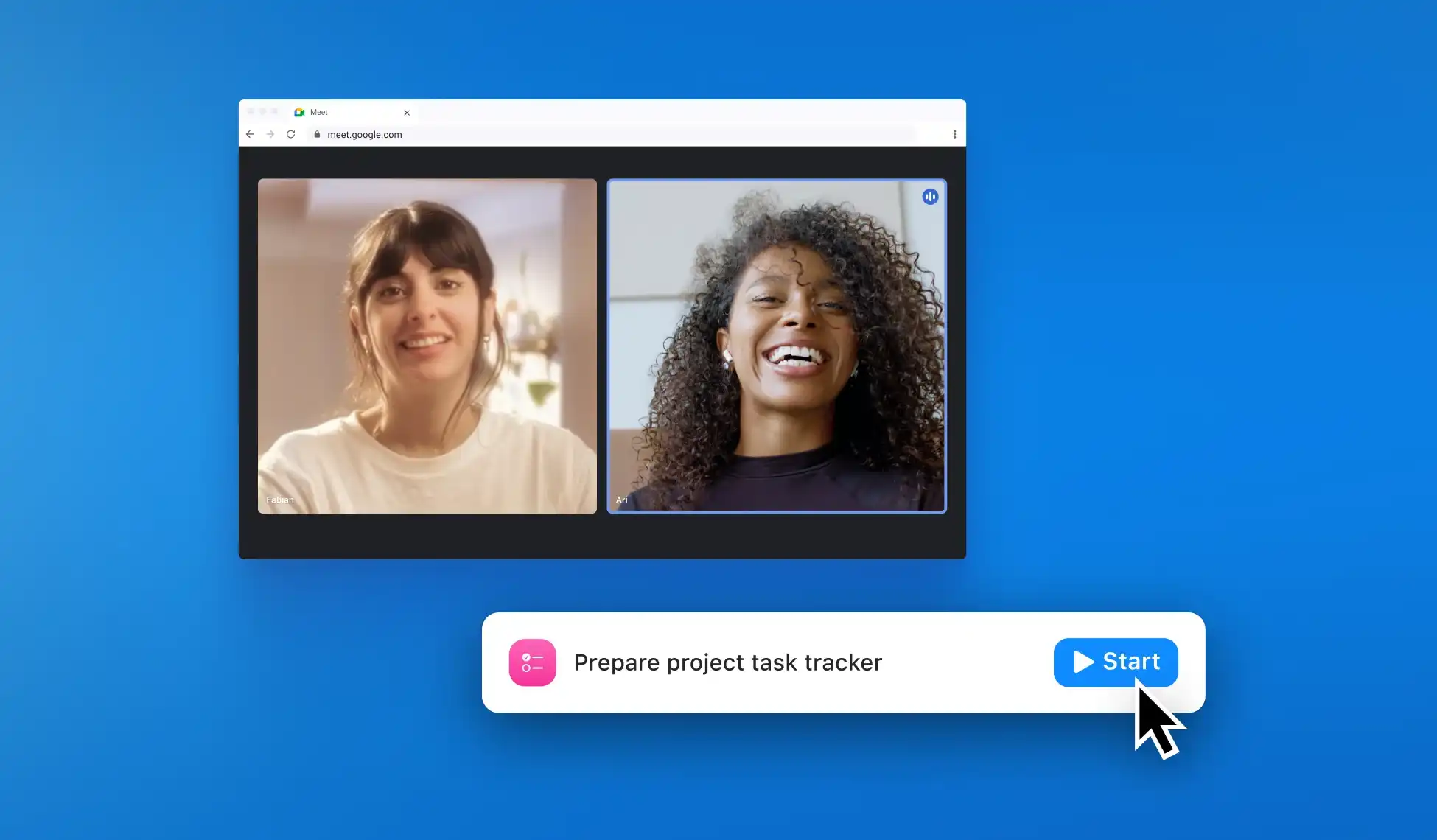The image size is (1437, 840).
Task: Click Ari's speaking indicator icon
Action: point(930,197)
